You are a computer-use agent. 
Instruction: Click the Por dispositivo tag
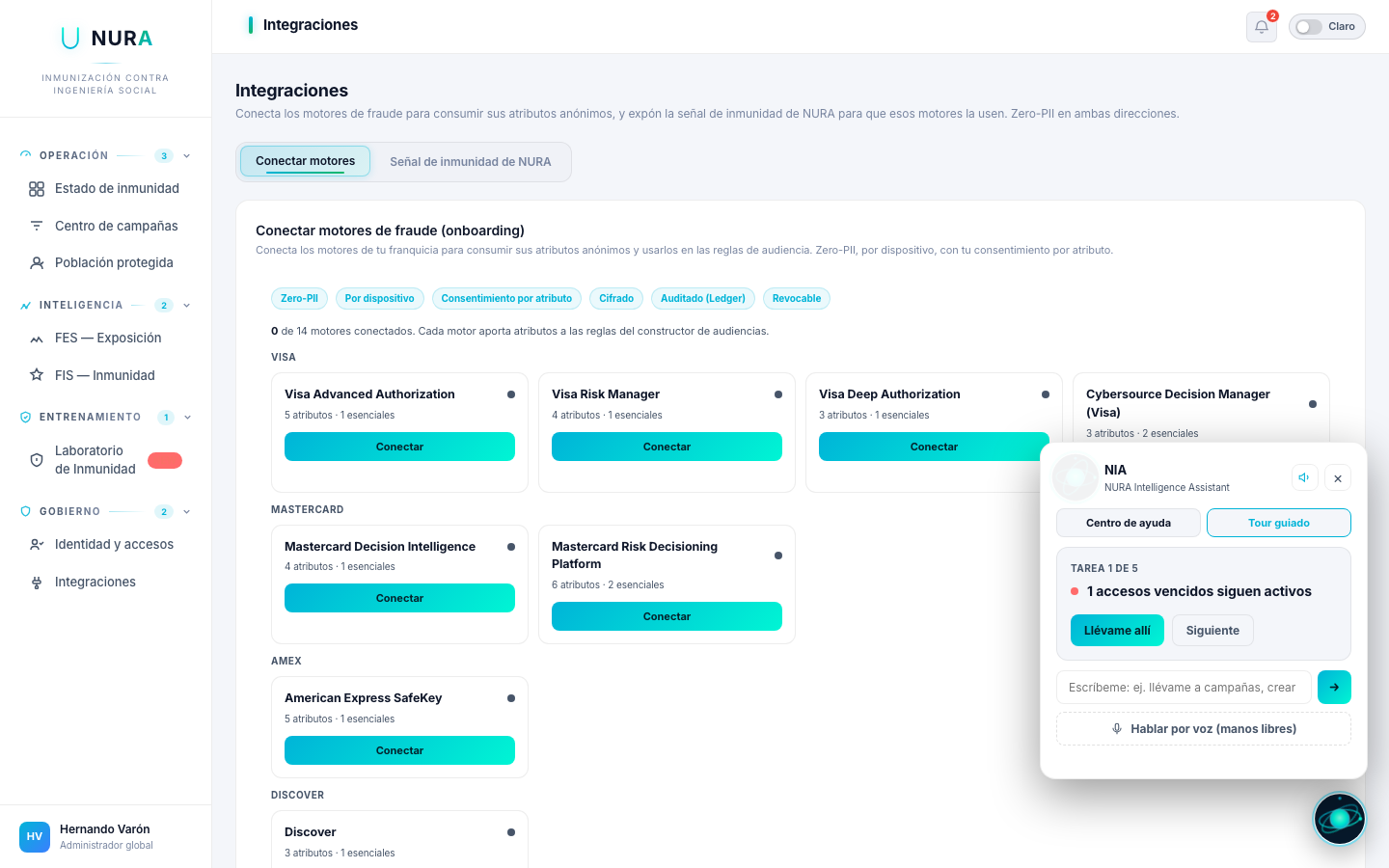[x=380, y=299]
